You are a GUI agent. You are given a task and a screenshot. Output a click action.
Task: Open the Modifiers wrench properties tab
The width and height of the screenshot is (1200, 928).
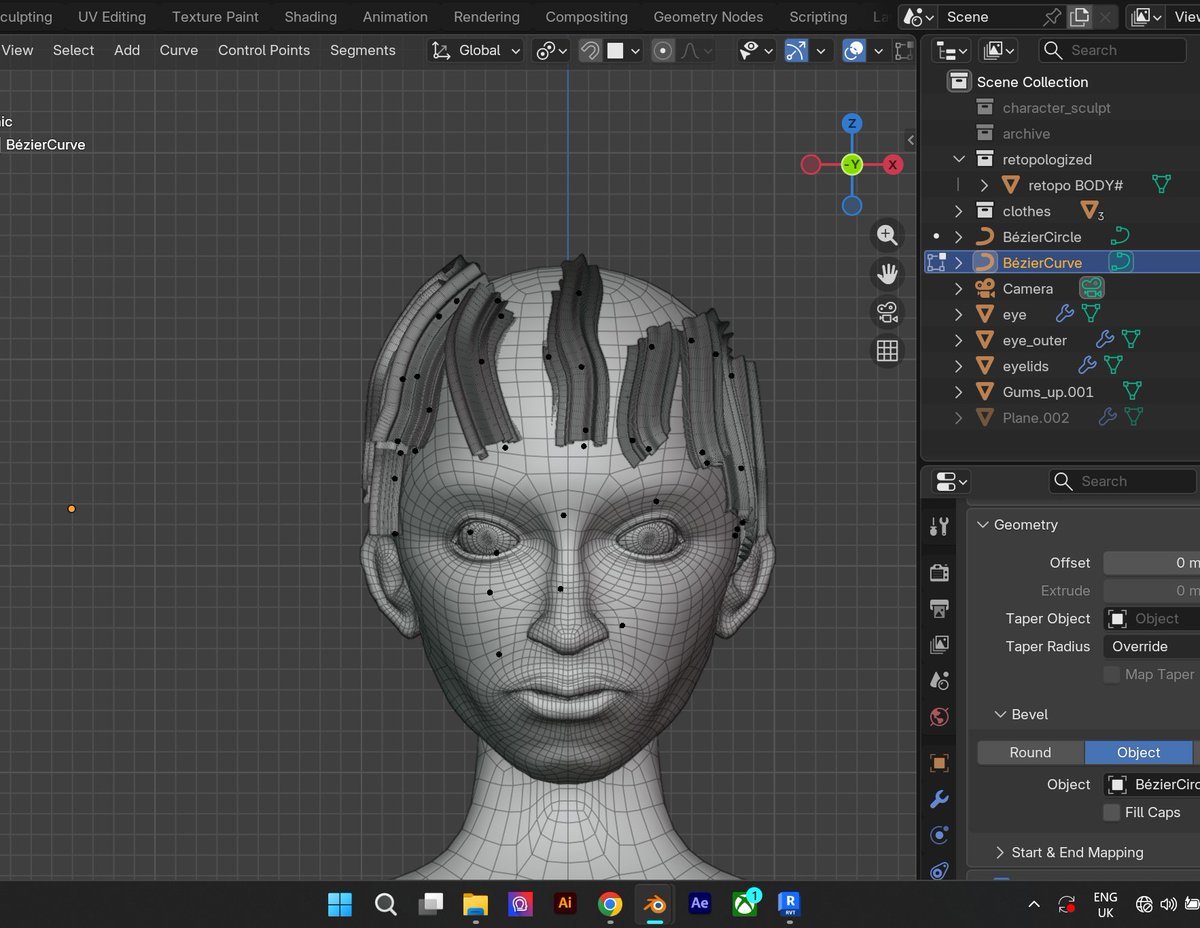tap(939, 799)
